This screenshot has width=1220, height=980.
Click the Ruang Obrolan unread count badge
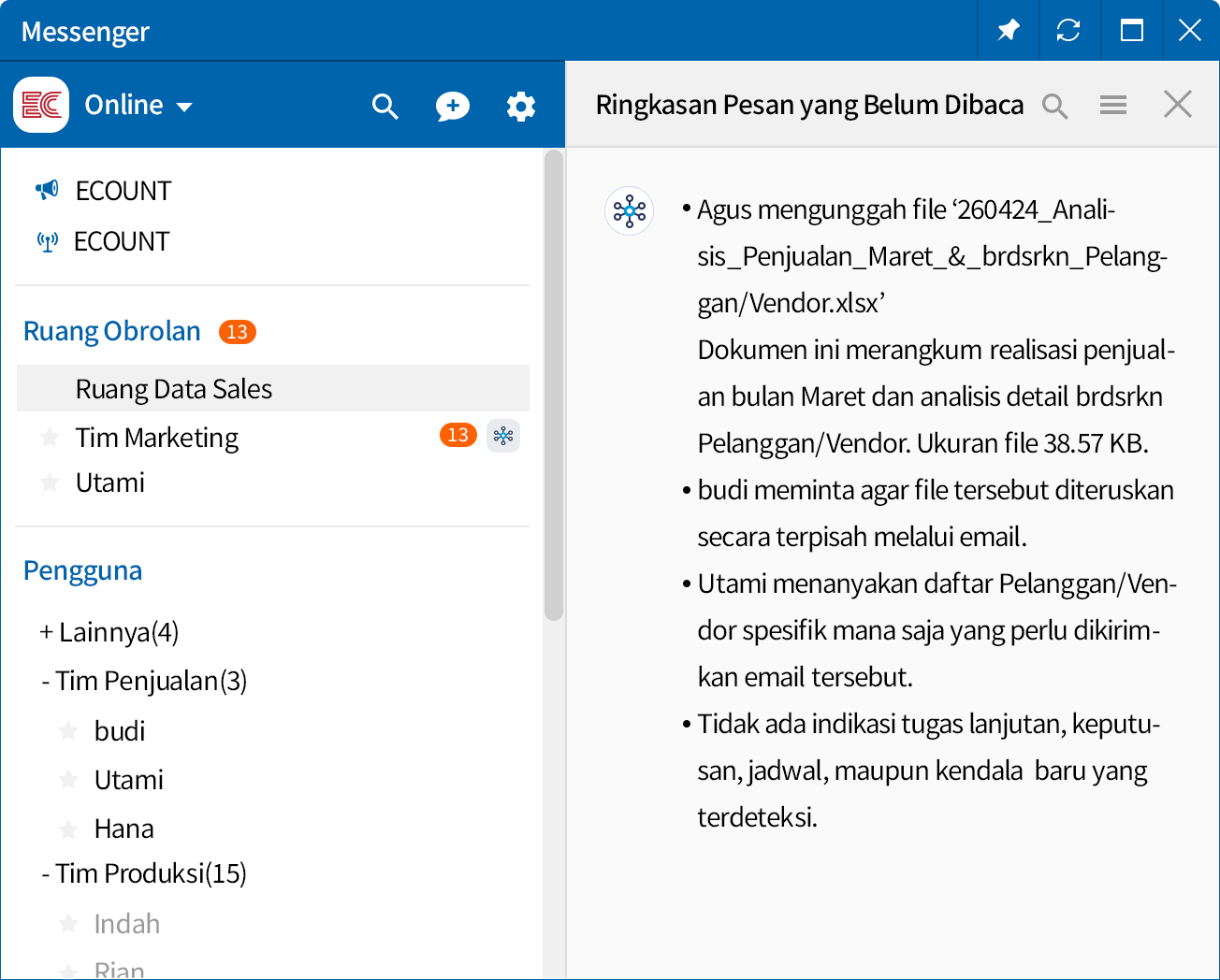(238, 332)
